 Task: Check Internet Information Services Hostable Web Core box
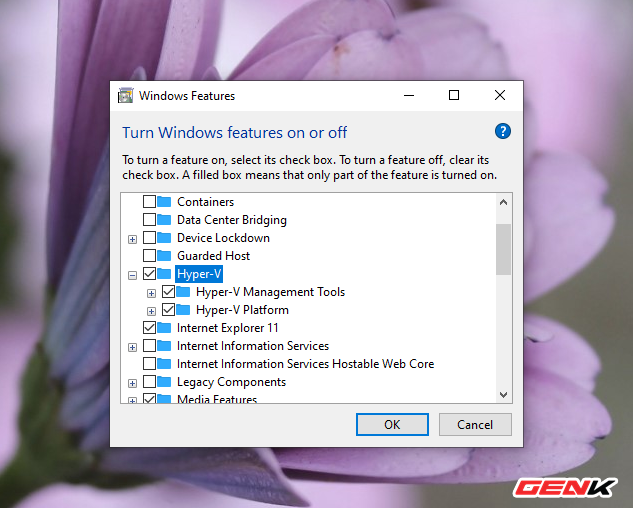149,363
